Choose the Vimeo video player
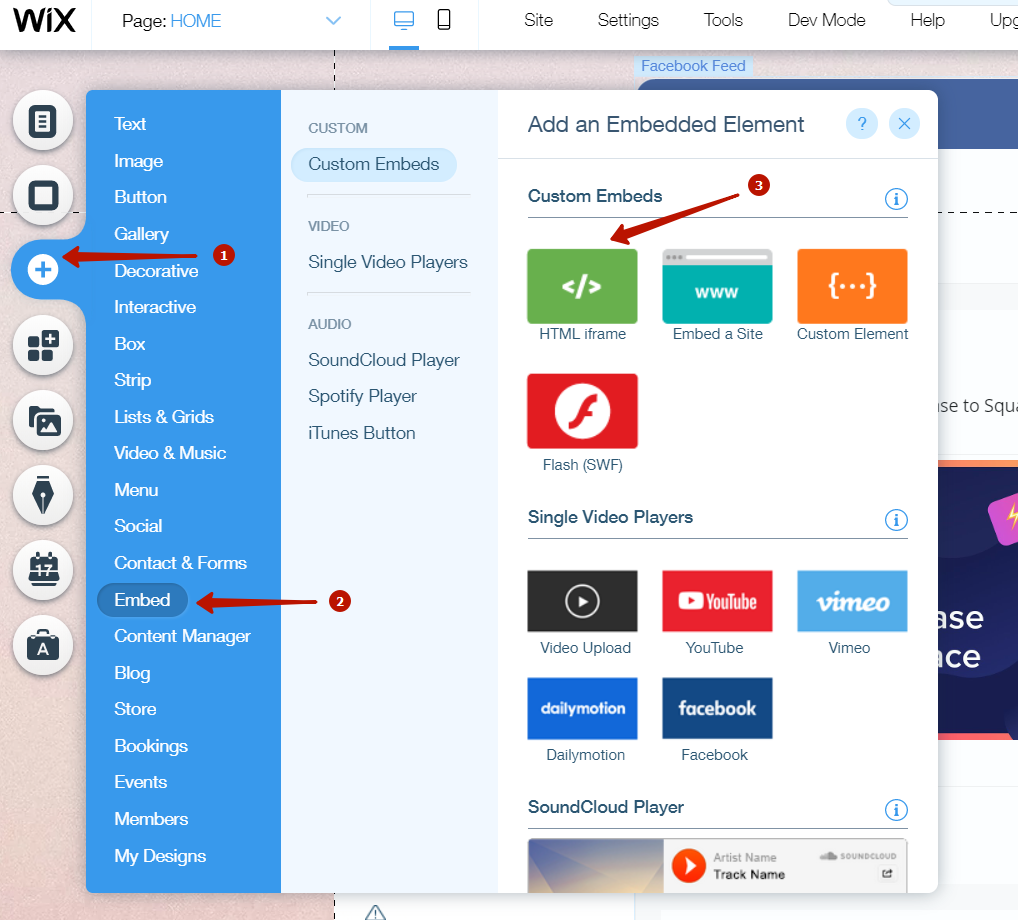 [850, 600]
